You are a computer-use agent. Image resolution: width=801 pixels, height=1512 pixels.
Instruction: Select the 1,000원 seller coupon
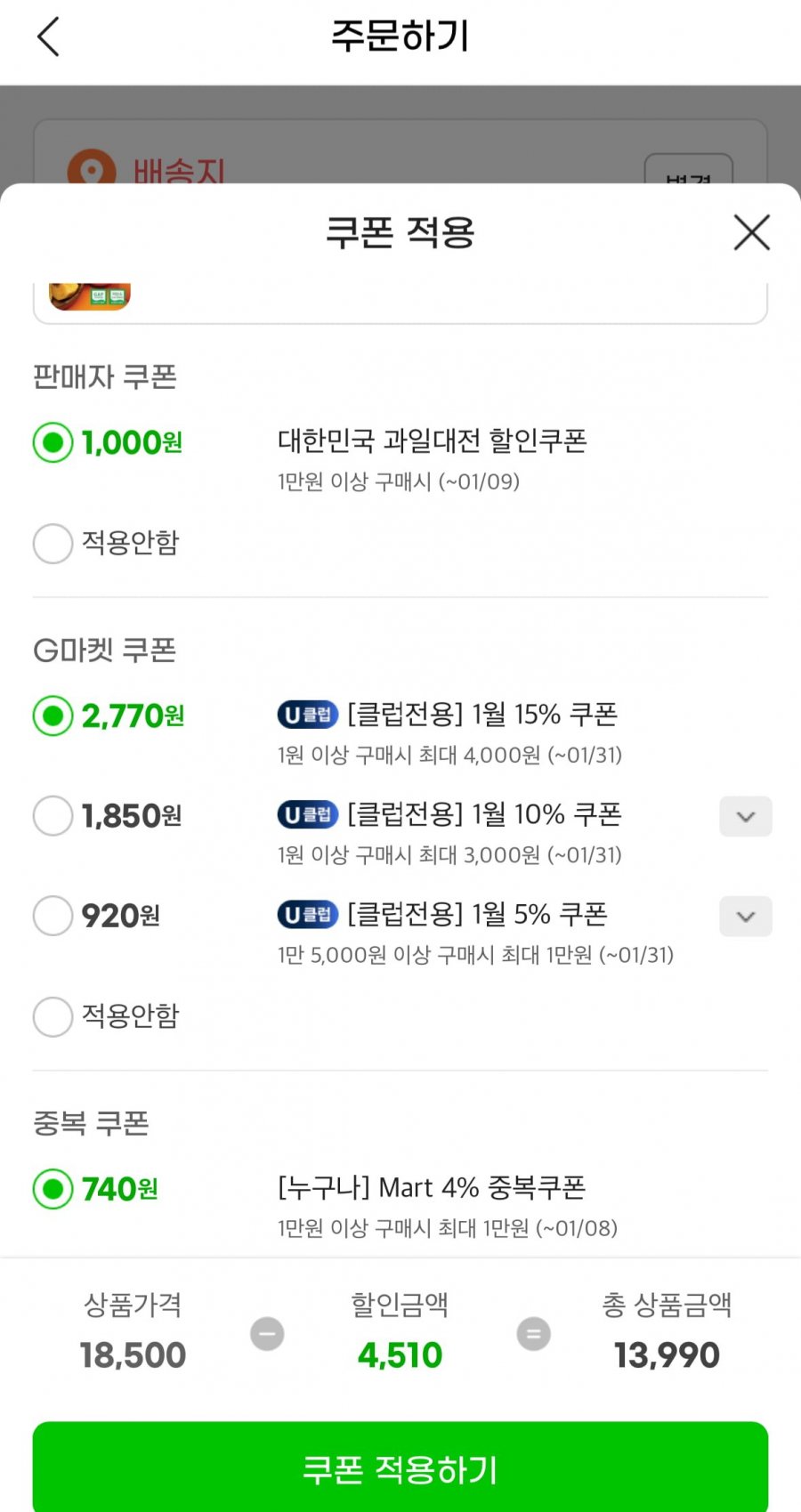(53, 442)
